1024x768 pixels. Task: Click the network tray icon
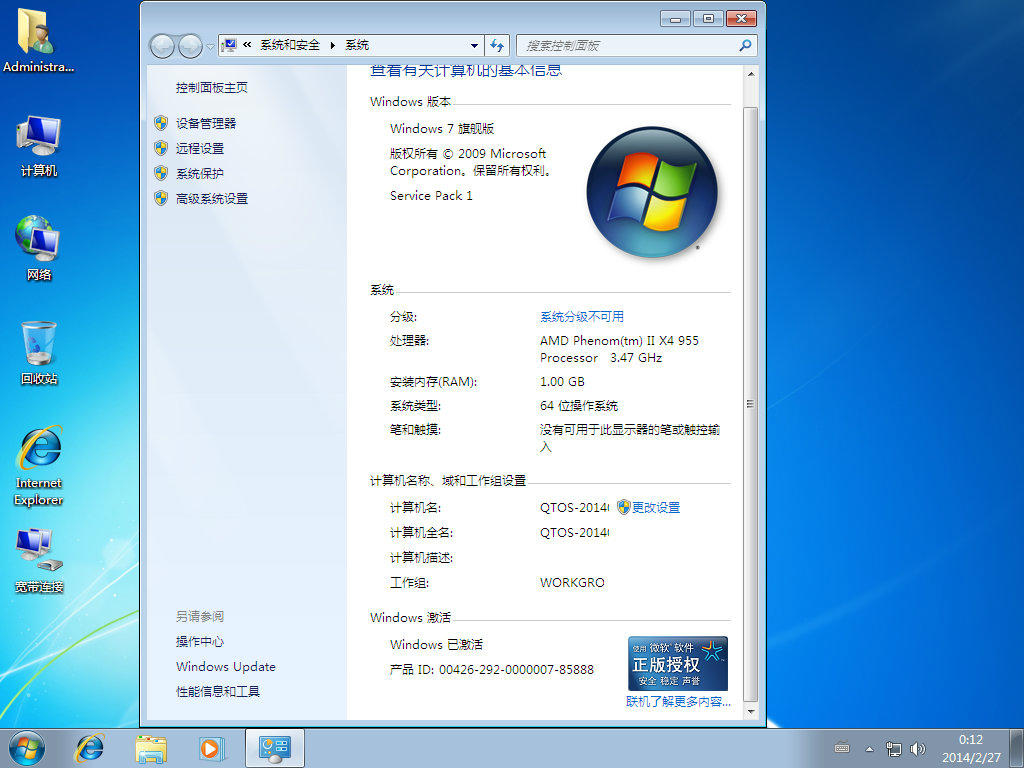tap(893, 748)
